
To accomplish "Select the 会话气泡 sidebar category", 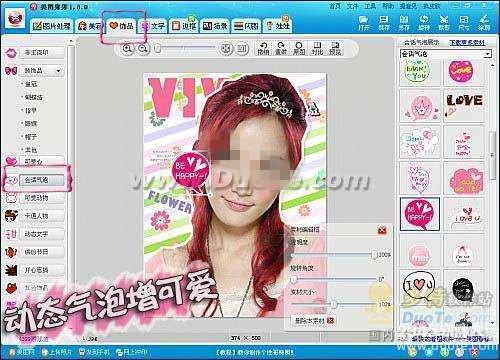I will click(x=42, y=180).
